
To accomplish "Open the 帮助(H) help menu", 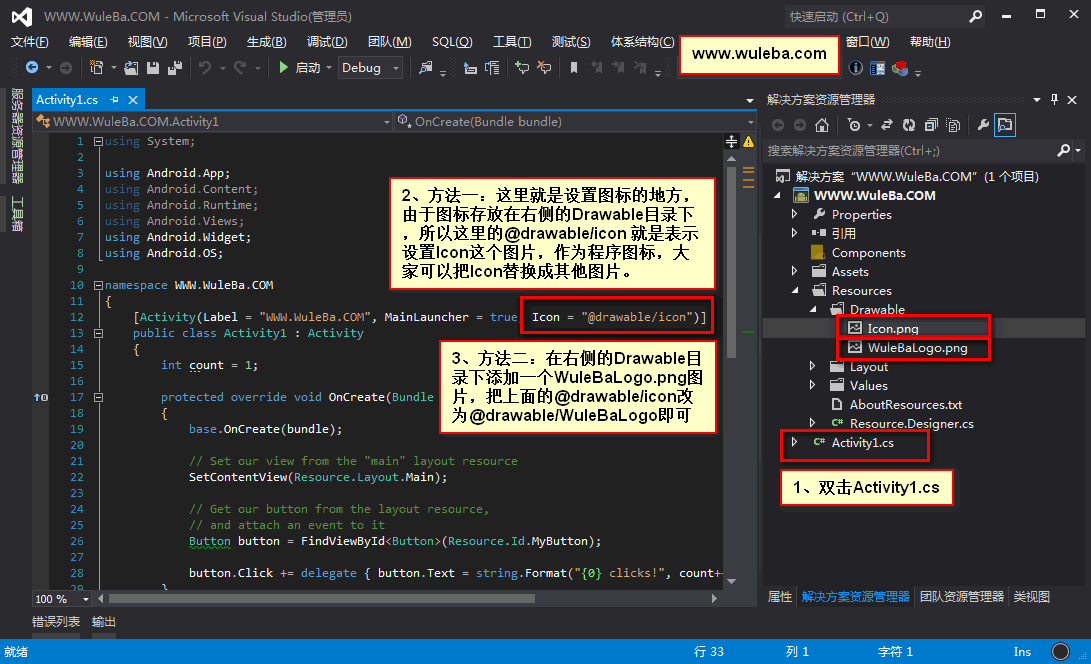I will tap(930, 42).
